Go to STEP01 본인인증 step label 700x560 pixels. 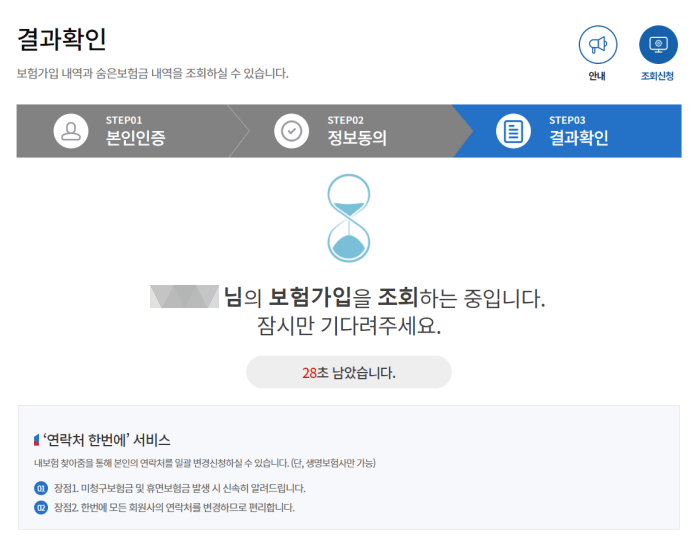135,131
